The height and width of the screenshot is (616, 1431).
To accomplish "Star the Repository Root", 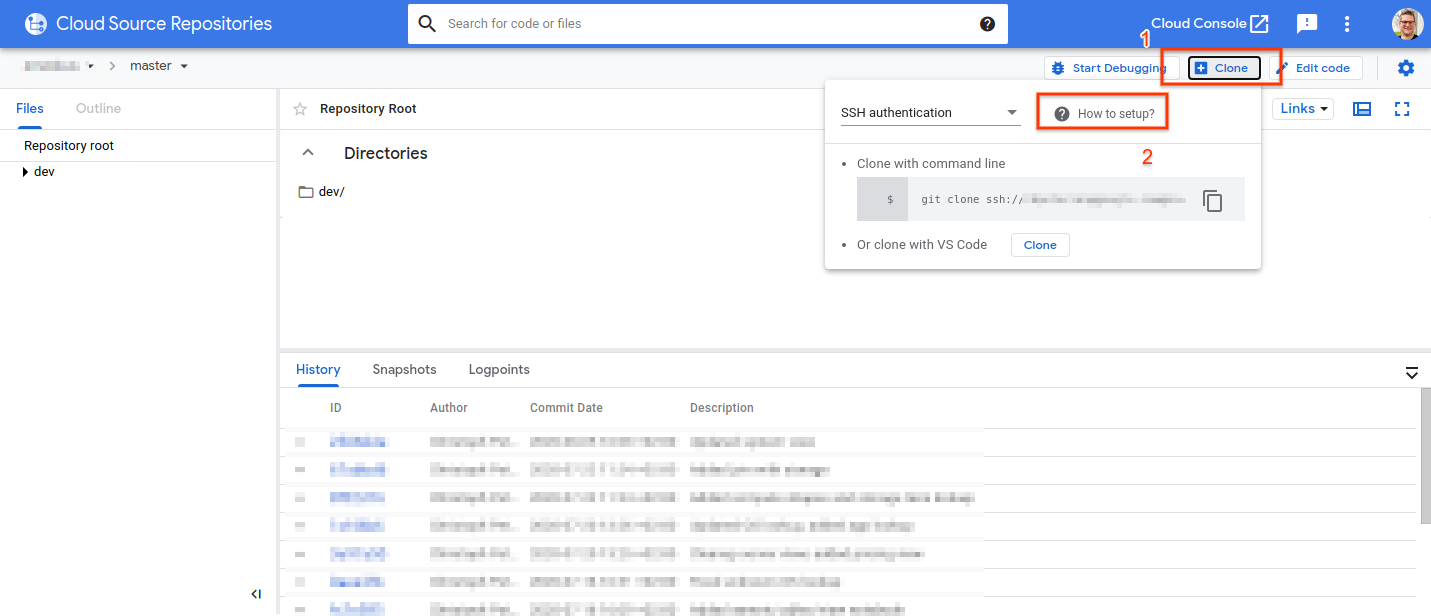I will [300, 109].
